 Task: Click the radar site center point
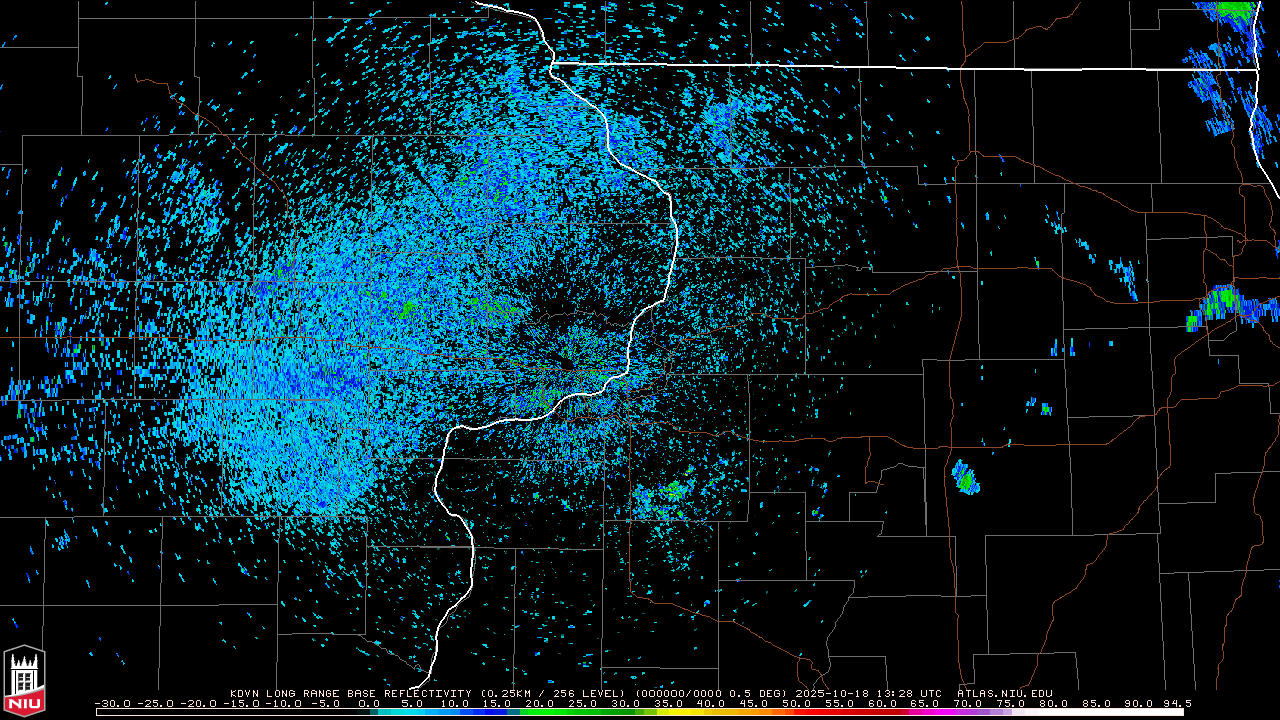[566, 365]
